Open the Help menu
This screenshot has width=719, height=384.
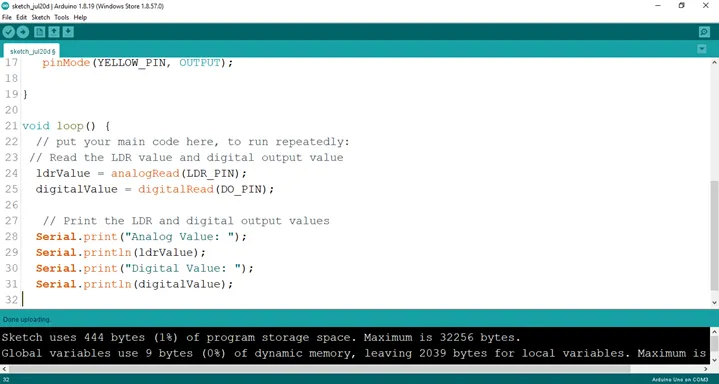[80, 17]
